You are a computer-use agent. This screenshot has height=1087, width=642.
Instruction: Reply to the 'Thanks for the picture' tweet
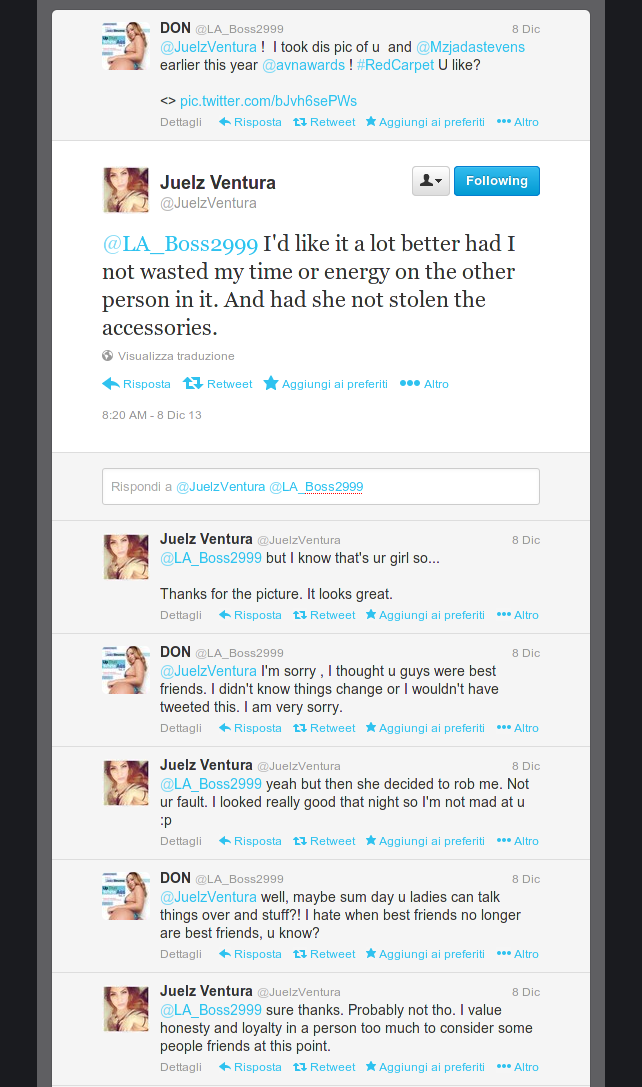(250, 615)
